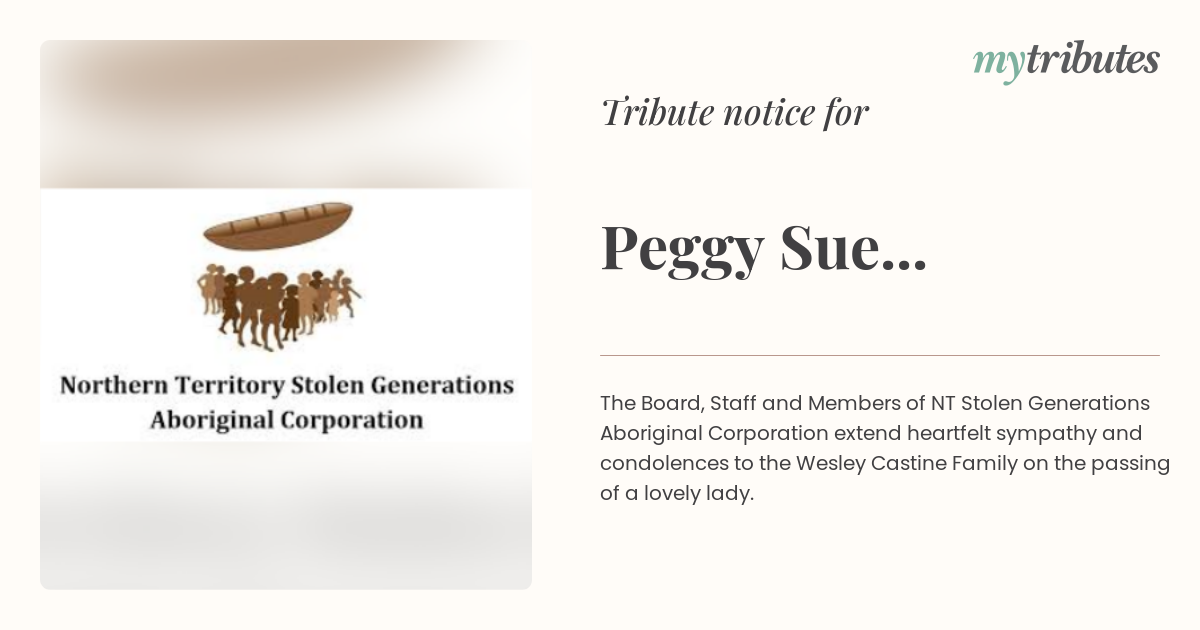
Task: Open the Peggy Sue... name heading
Action: tap(764, 249)
